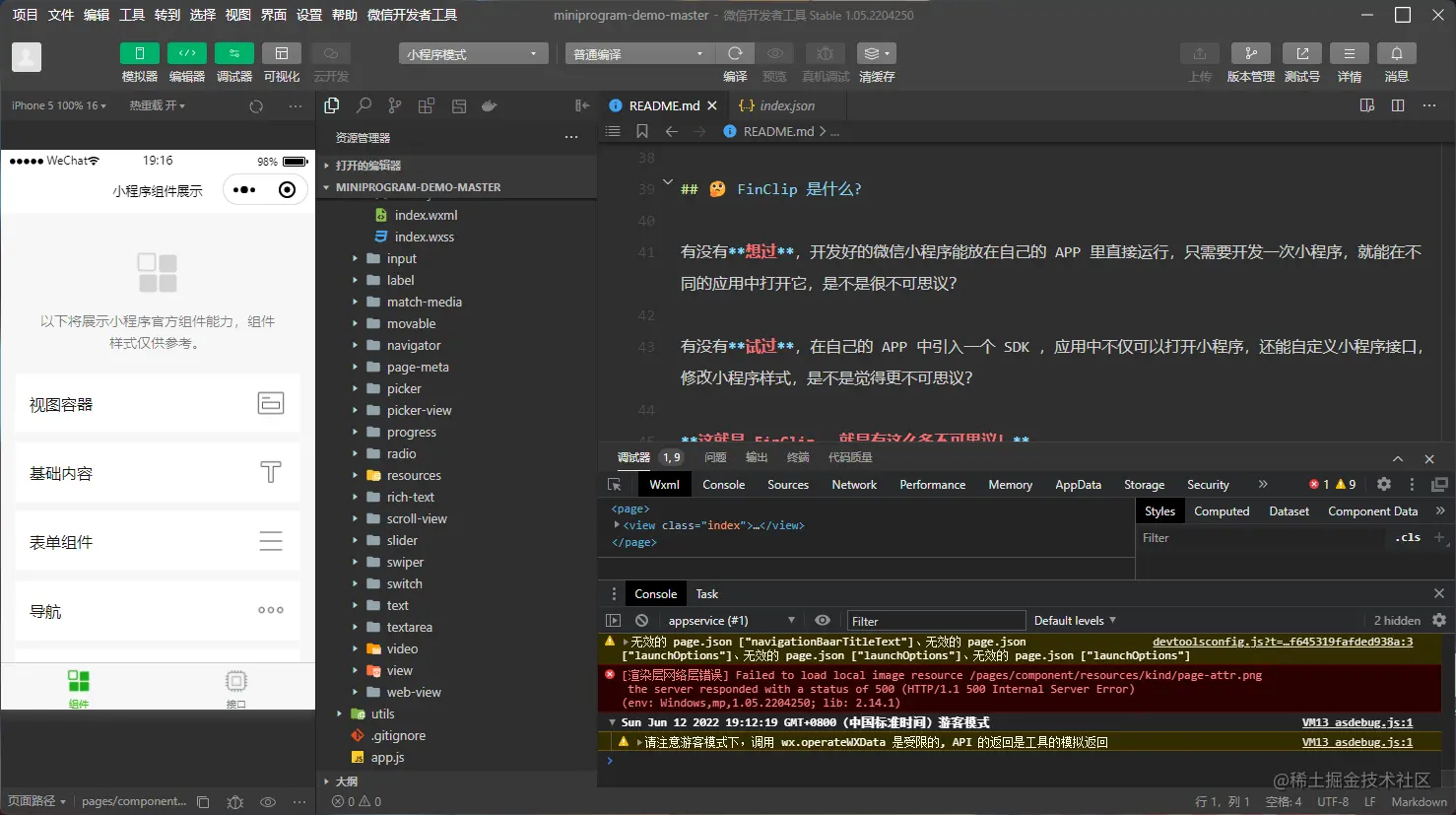Viewport: 1456px width, 815px height.
Task: Start 真机调试 from the top toolbar
Action: click(x=824, y=53)
